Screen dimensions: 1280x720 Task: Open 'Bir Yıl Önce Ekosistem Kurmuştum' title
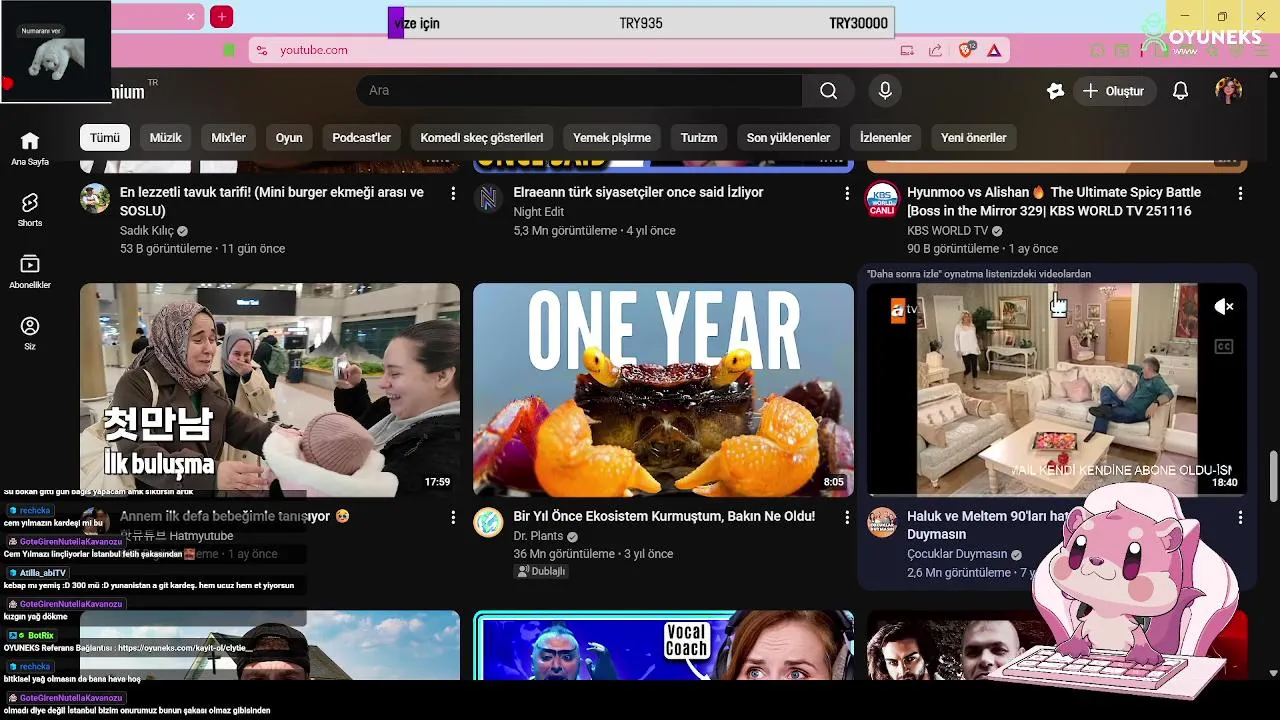[664, 516]
